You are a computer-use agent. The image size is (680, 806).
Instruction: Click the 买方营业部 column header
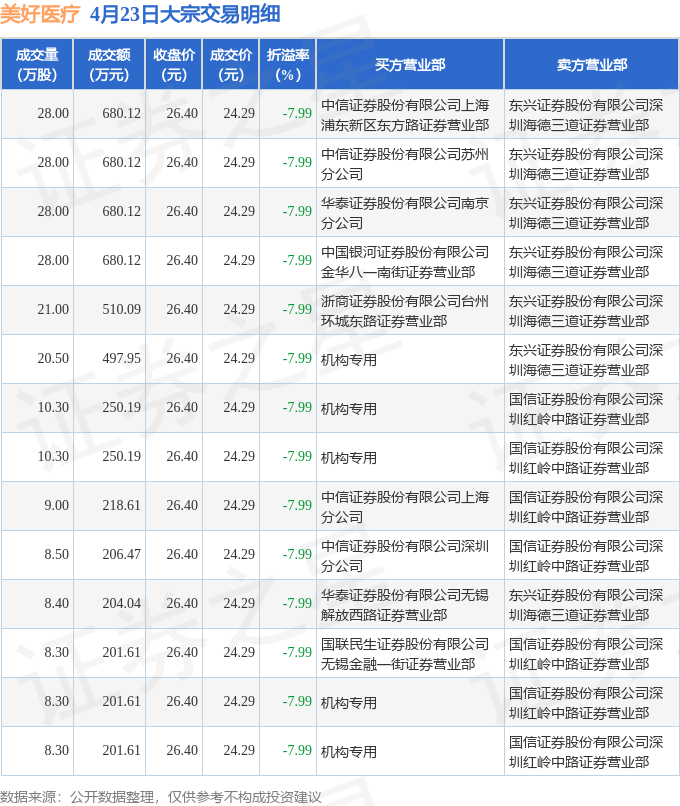(x=410, y=64)
